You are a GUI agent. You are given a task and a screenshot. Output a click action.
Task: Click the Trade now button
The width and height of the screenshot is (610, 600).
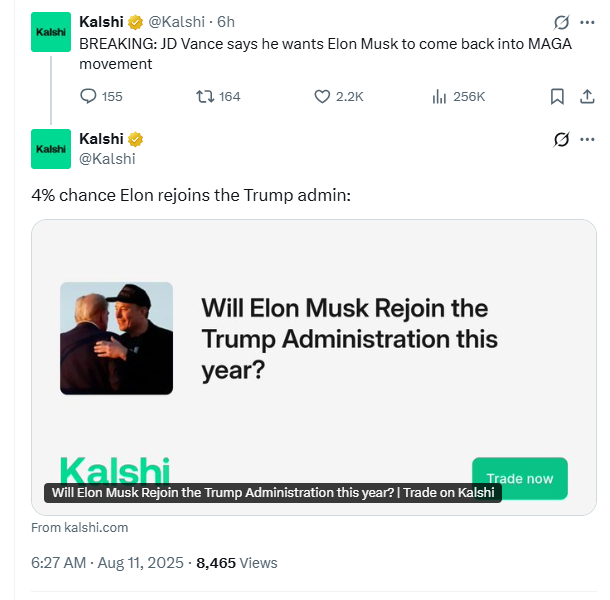click(520, 478)
